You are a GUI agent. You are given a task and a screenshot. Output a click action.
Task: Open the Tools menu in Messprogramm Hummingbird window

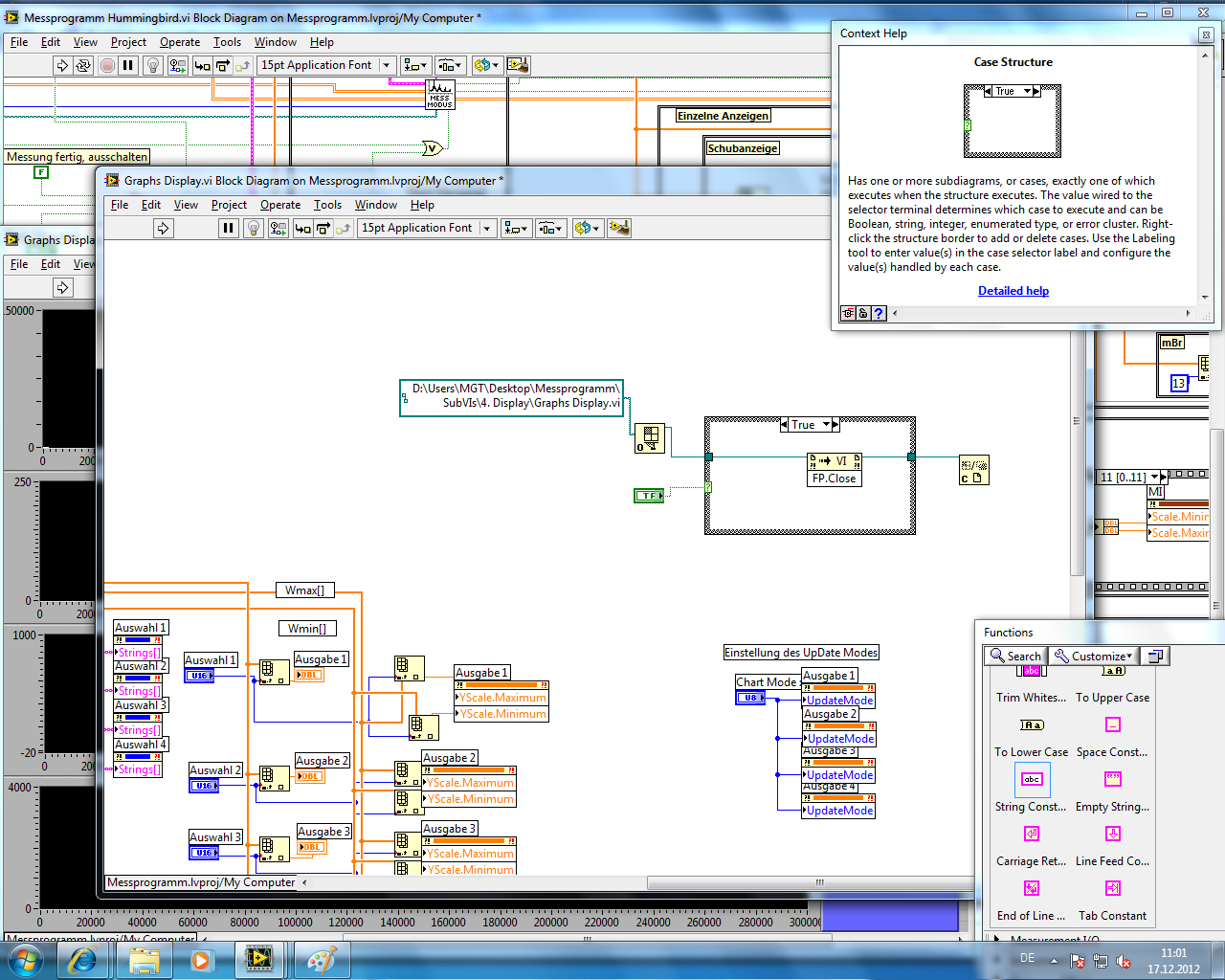[227, 42]
